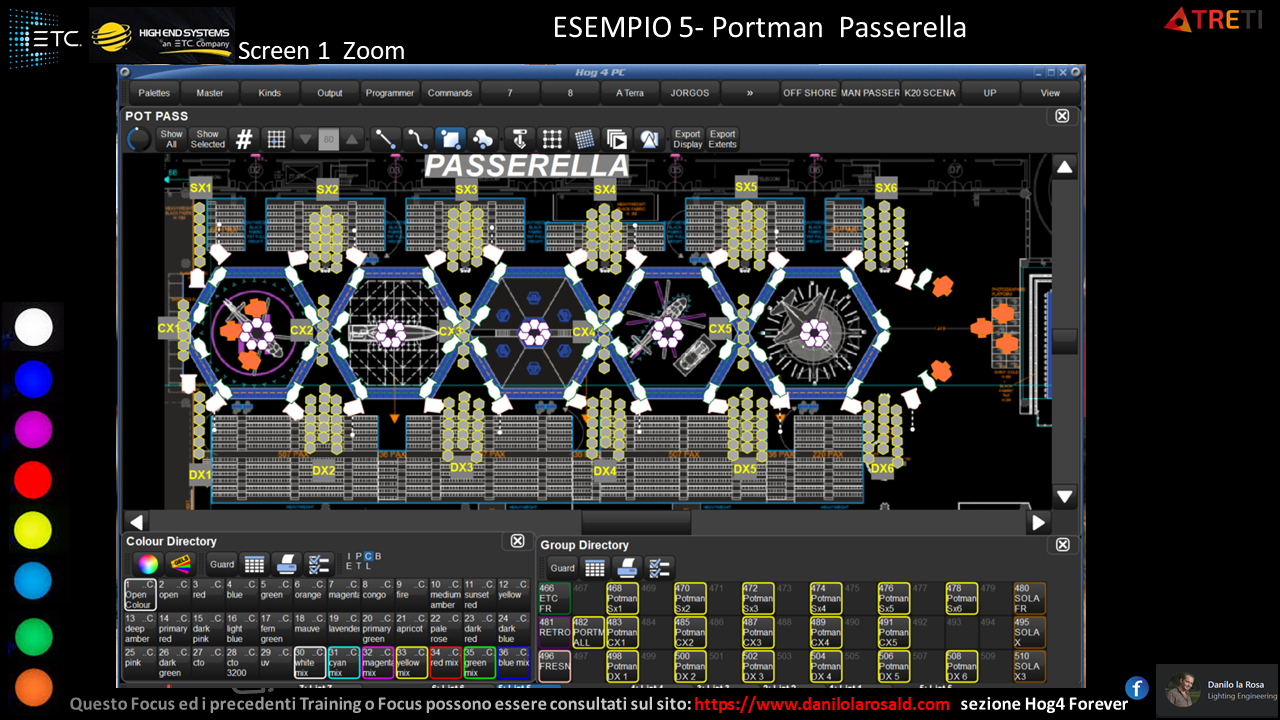Click the perspective grid plane icon
Image resolution: width=1280 pixels, height=720 pixels.
tap(584, 139)
